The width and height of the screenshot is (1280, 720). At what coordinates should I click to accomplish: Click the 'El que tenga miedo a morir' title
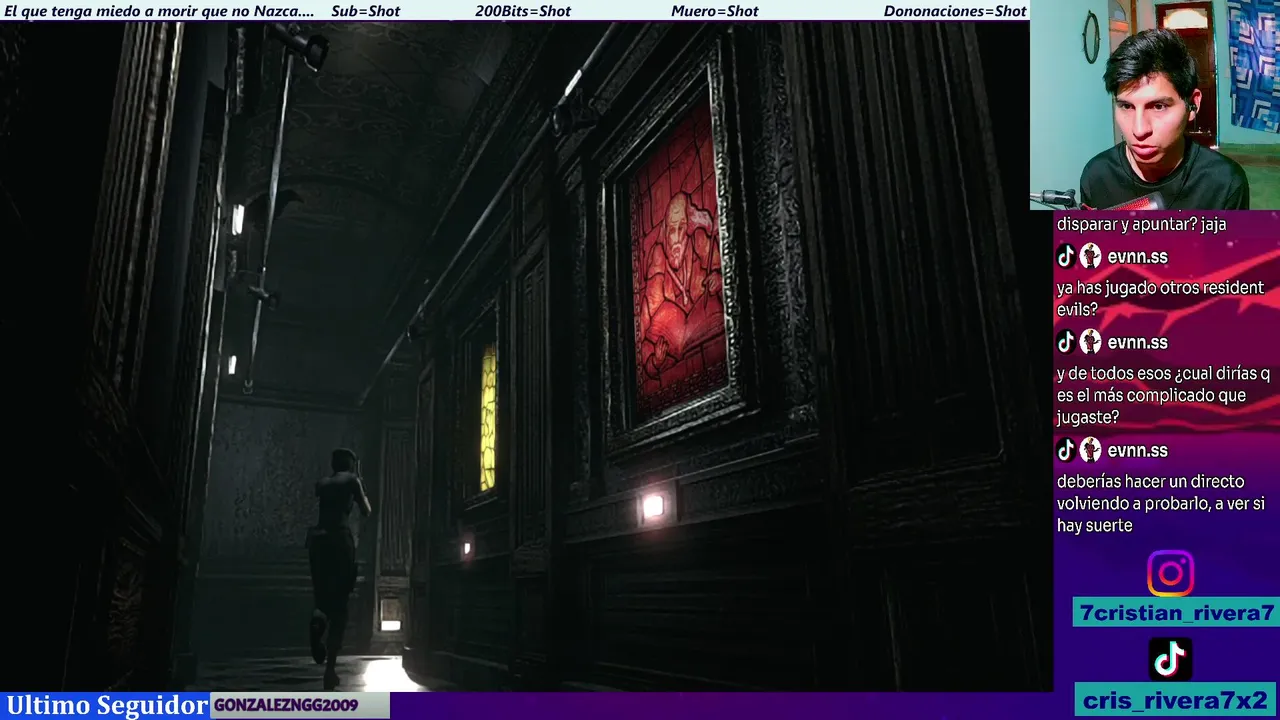pyautogui.click(x=159, y=11)
